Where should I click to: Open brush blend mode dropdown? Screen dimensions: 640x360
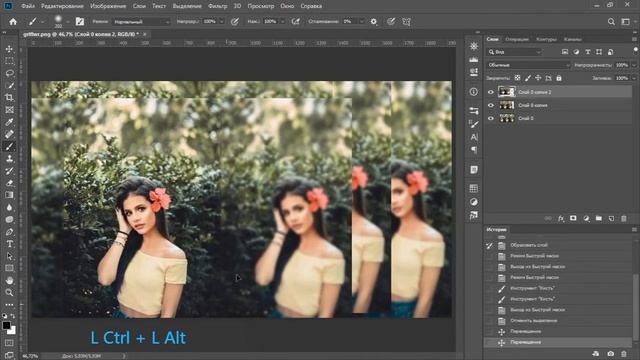[141, 22]
